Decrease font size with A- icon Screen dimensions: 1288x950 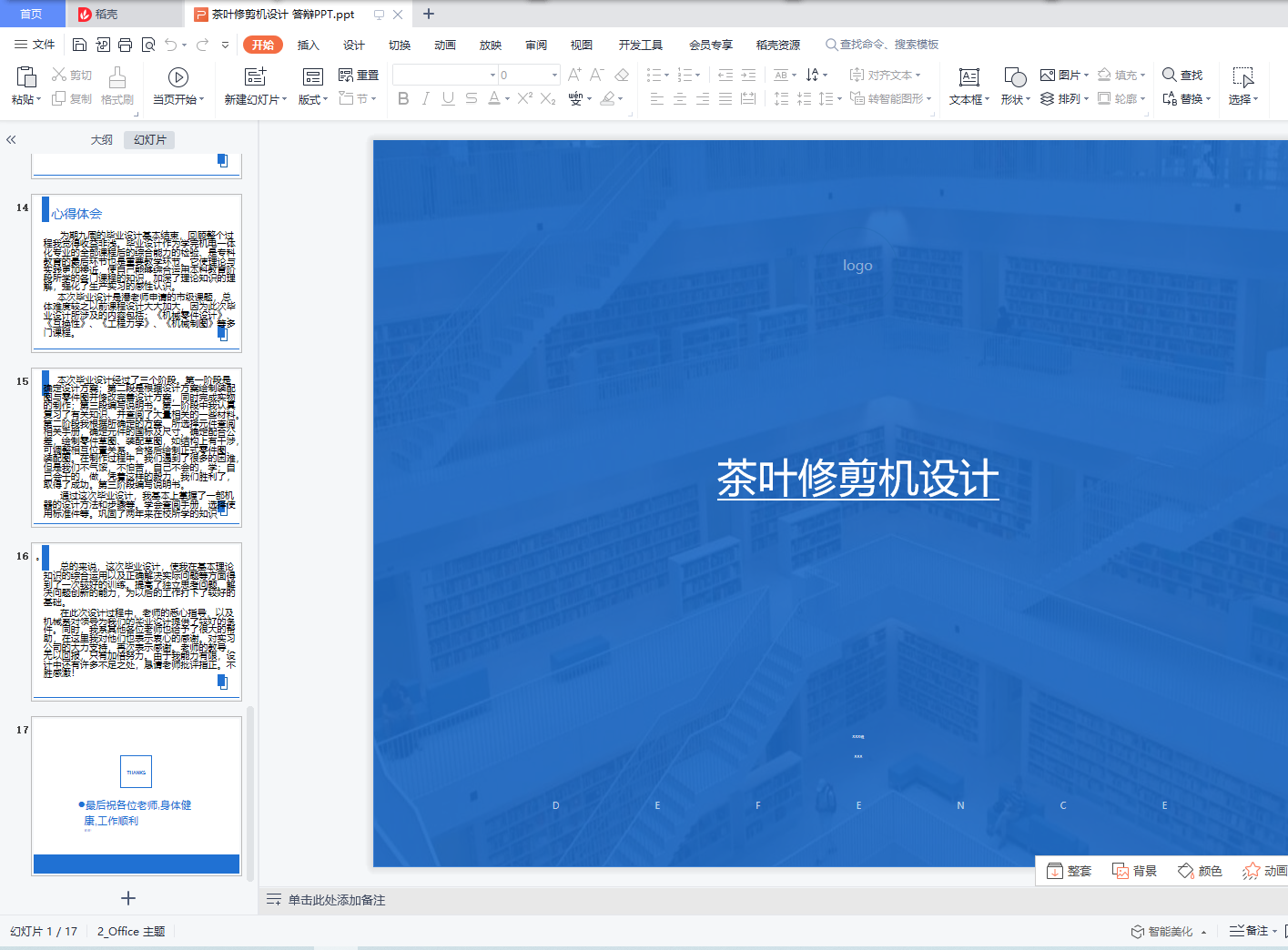point(597,75)
